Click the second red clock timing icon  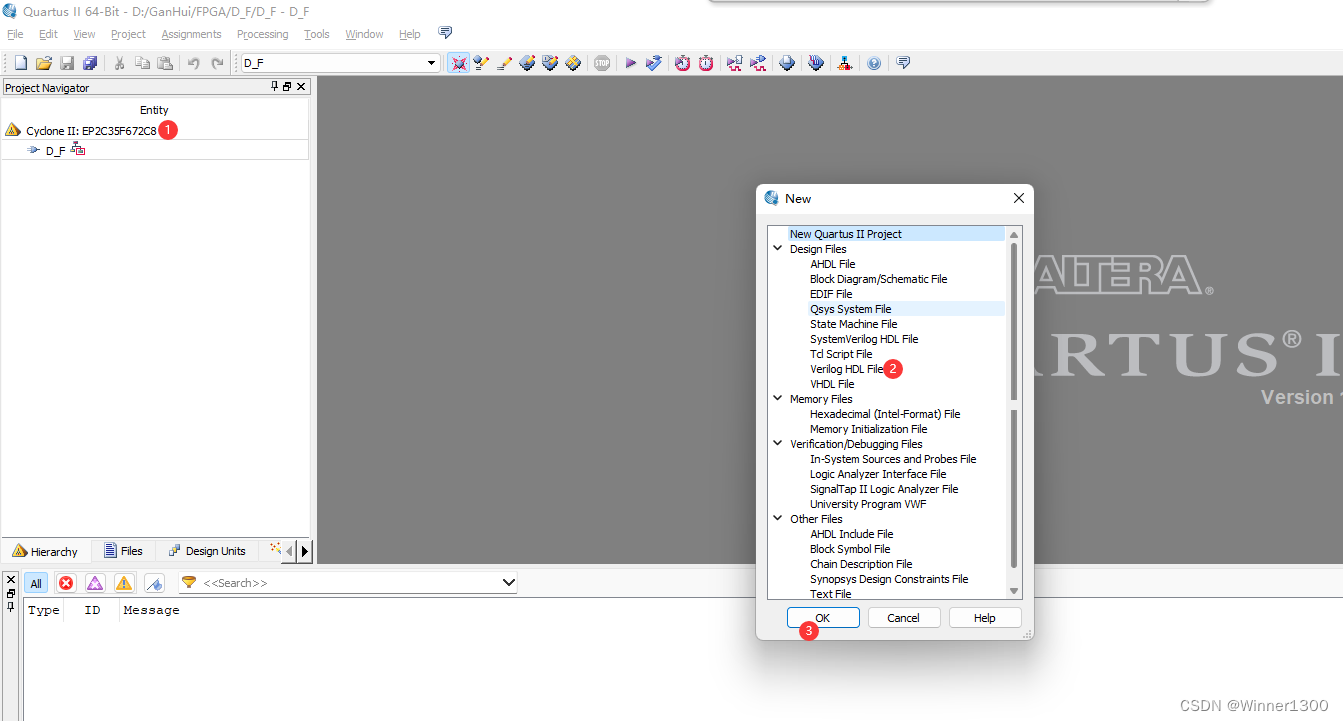tap(706, 63)
